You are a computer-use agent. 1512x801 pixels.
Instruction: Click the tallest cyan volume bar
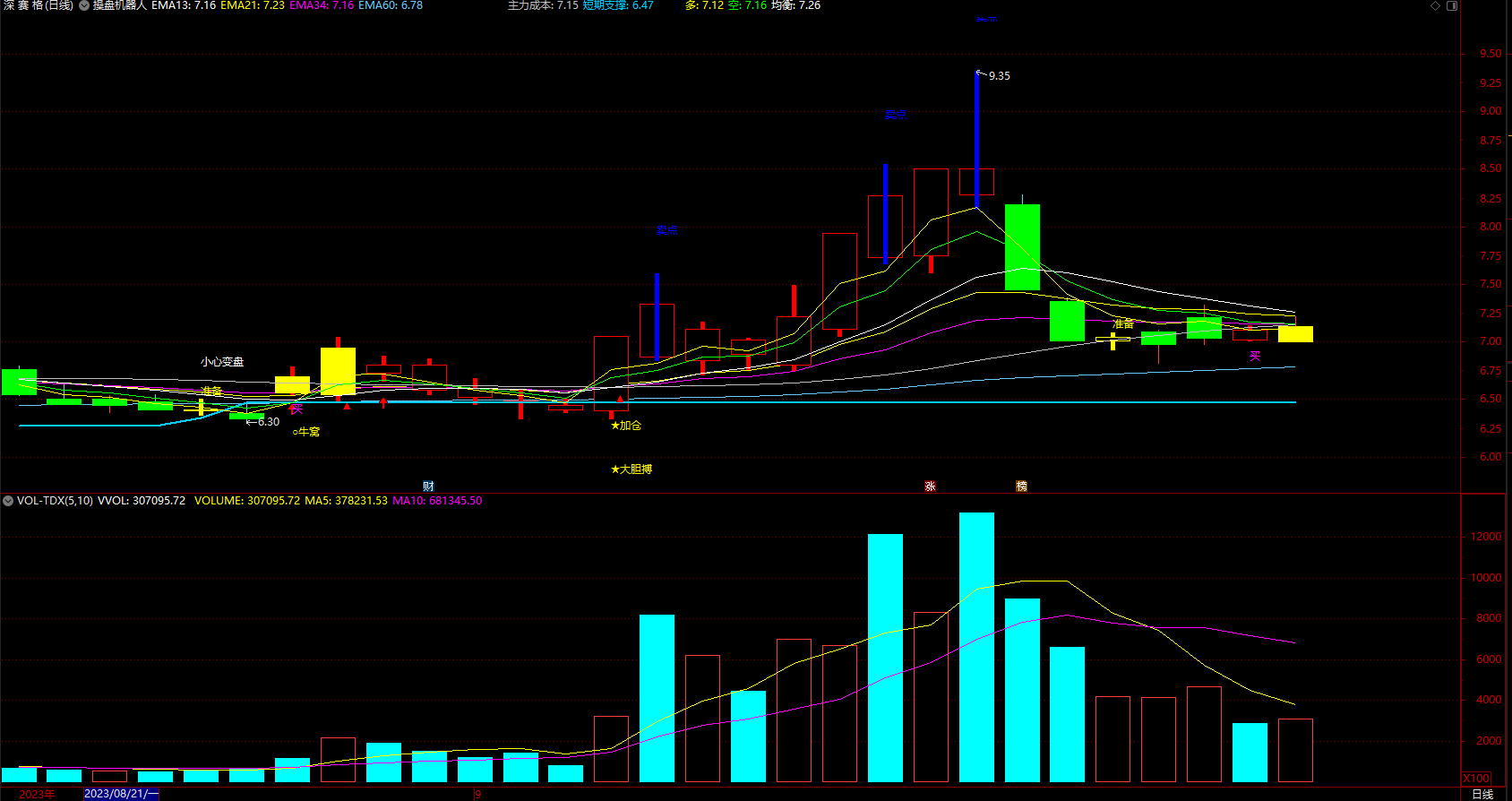976,647
